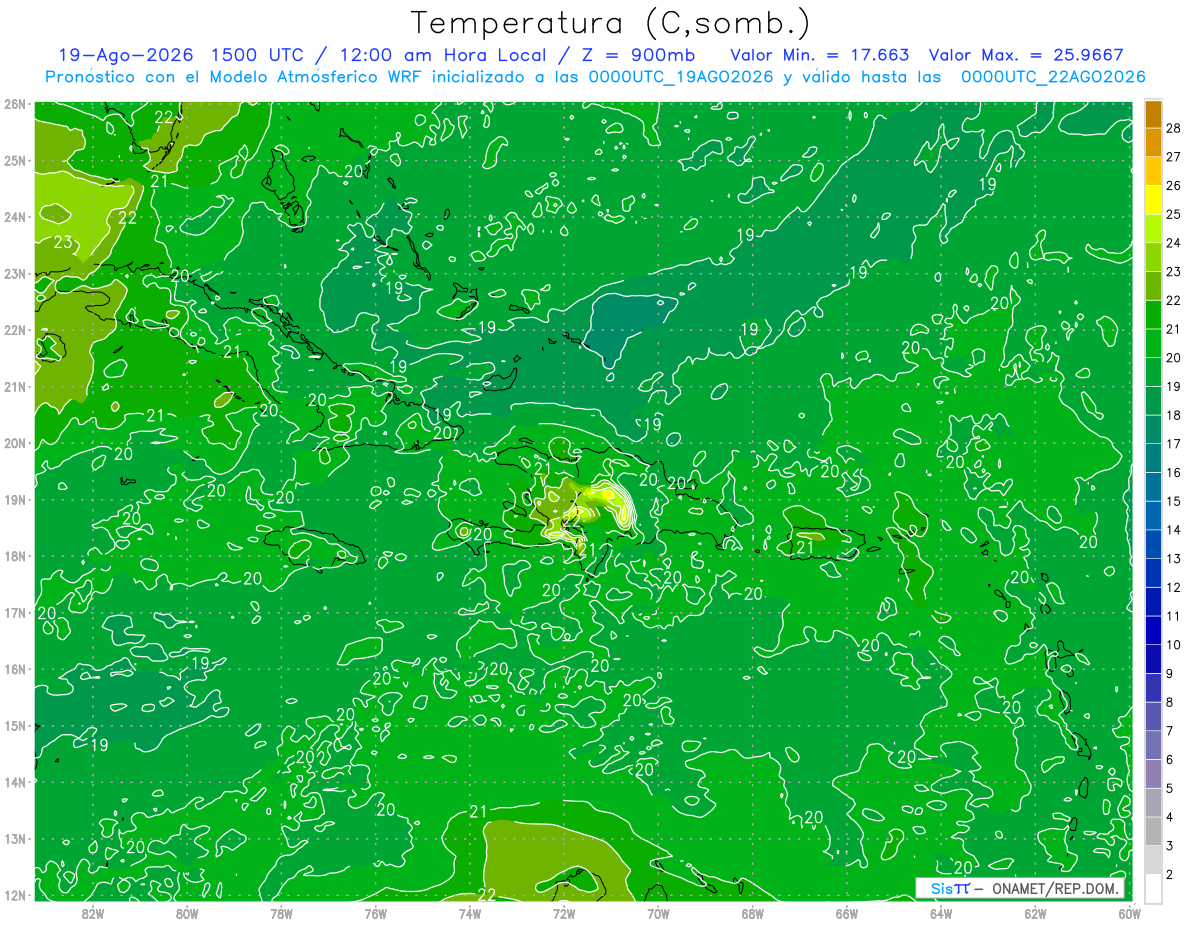Click the forecast date "19-Ago-2026"

pyautogui.click(x=125, y=55)
